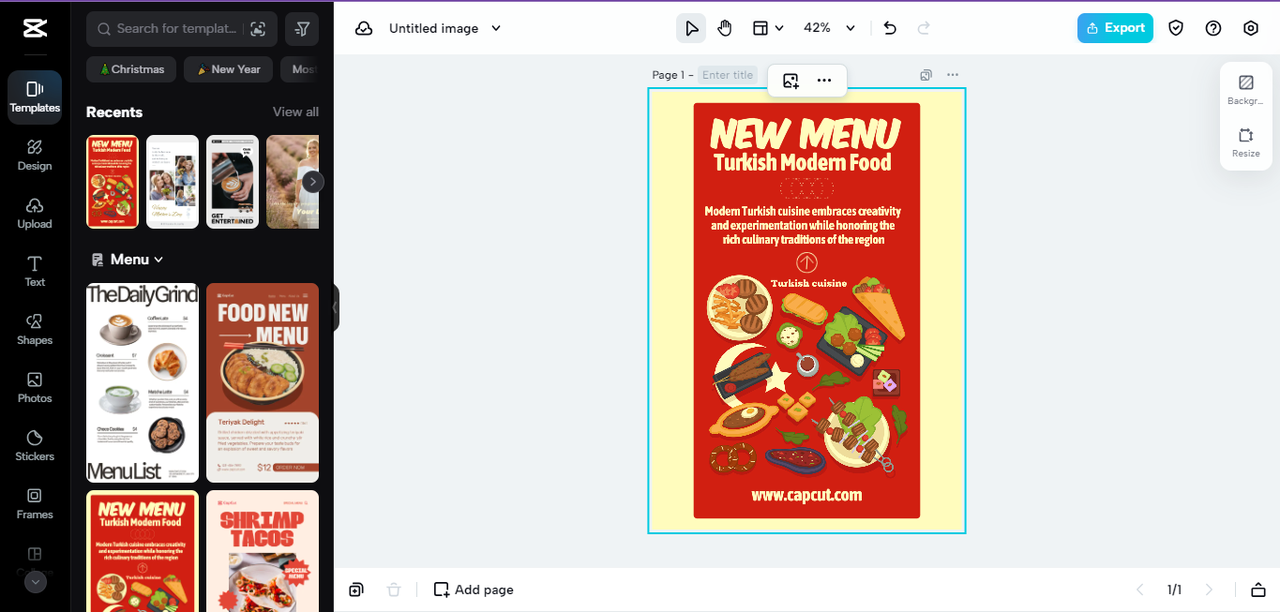The height and width of the screenshot is (612, 1280).
Task: Click the add page copy icon bottom left
Action: point(356,590)
